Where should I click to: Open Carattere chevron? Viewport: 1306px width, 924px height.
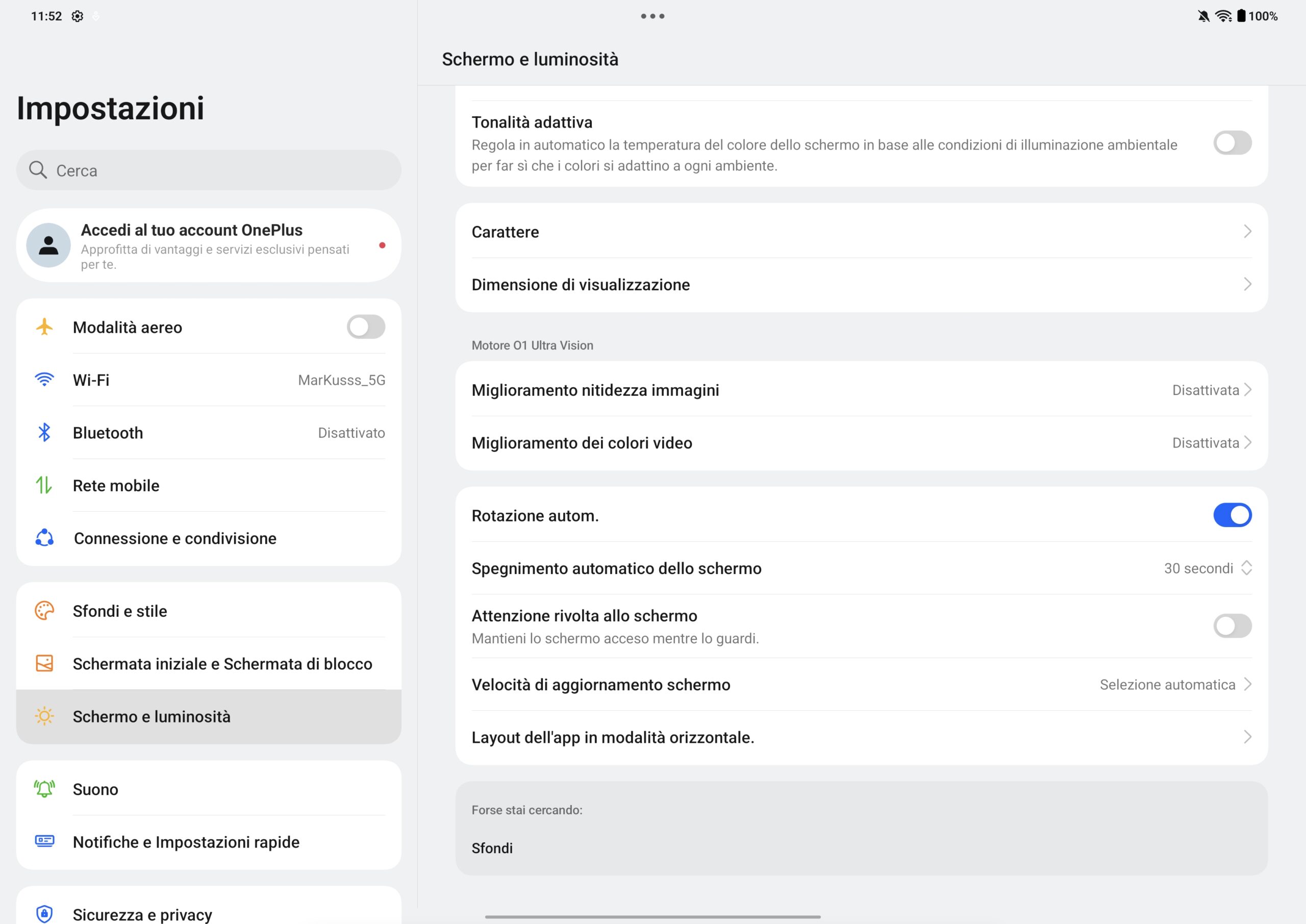[1247, 232]
